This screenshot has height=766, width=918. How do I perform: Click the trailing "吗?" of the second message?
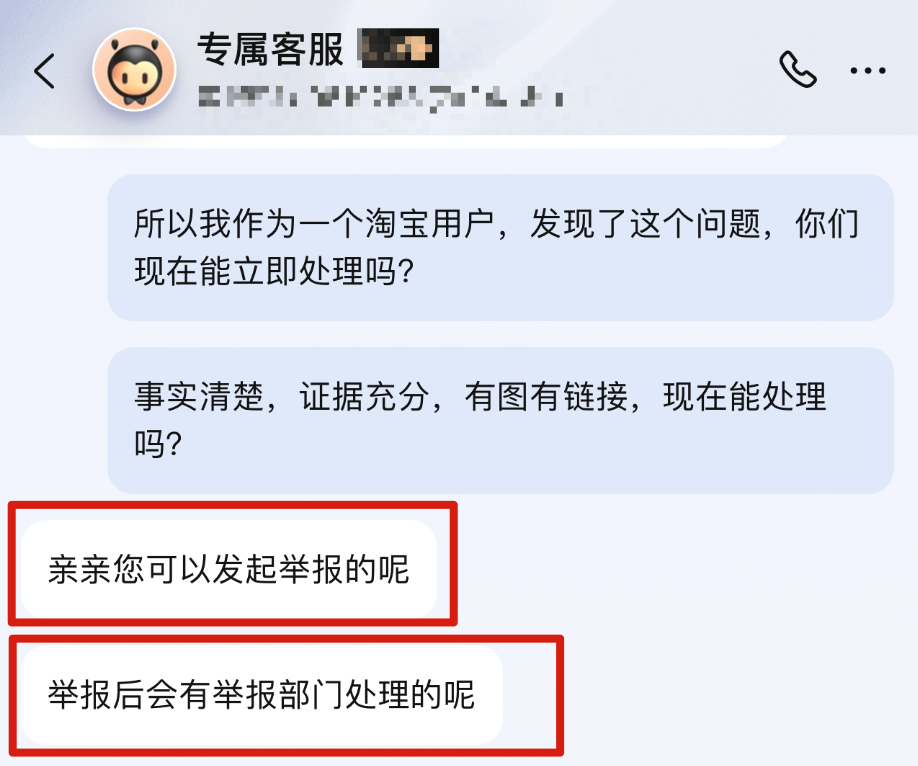click(158, 443)
